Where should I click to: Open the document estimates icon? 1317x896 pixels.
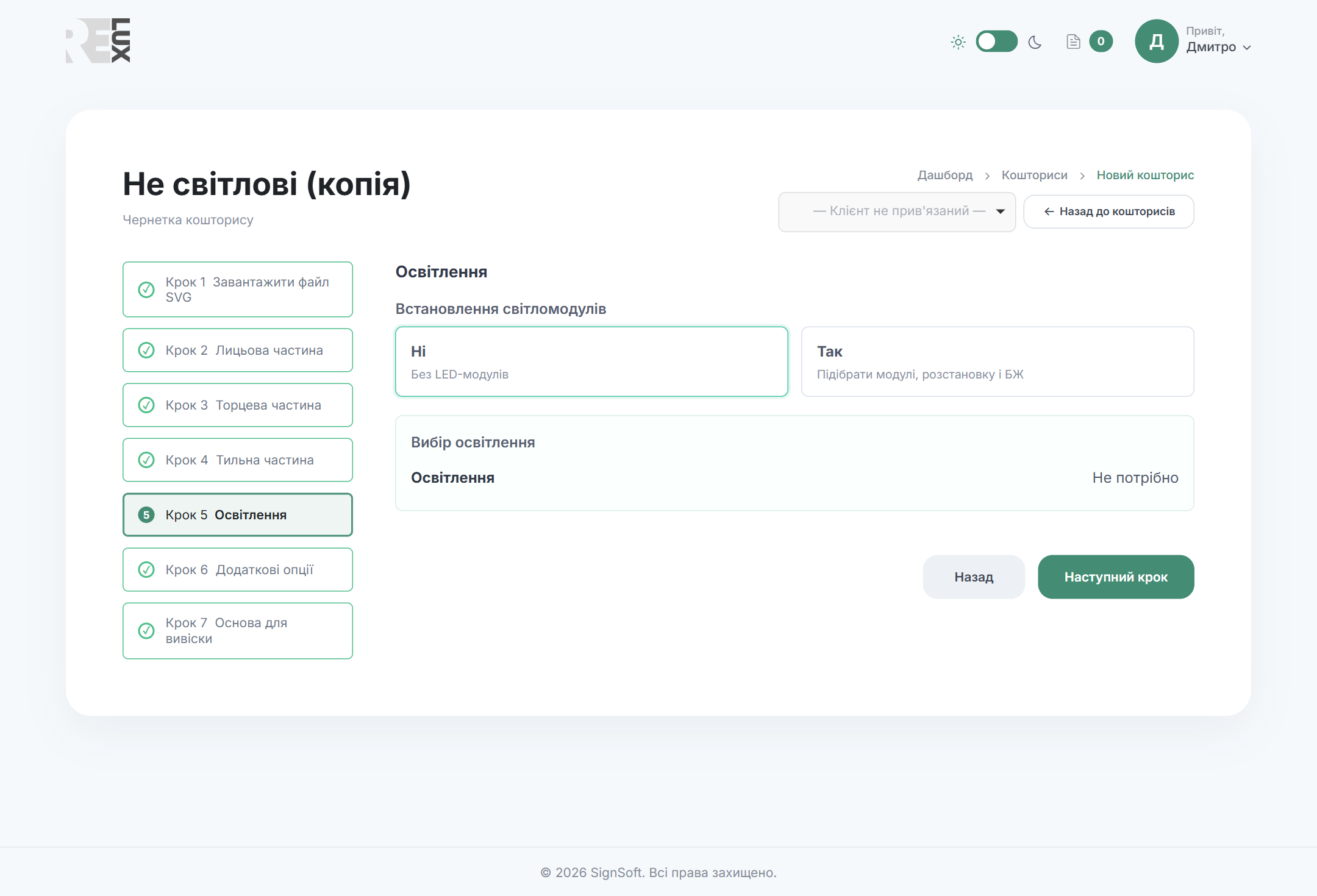pos(1073,41)
